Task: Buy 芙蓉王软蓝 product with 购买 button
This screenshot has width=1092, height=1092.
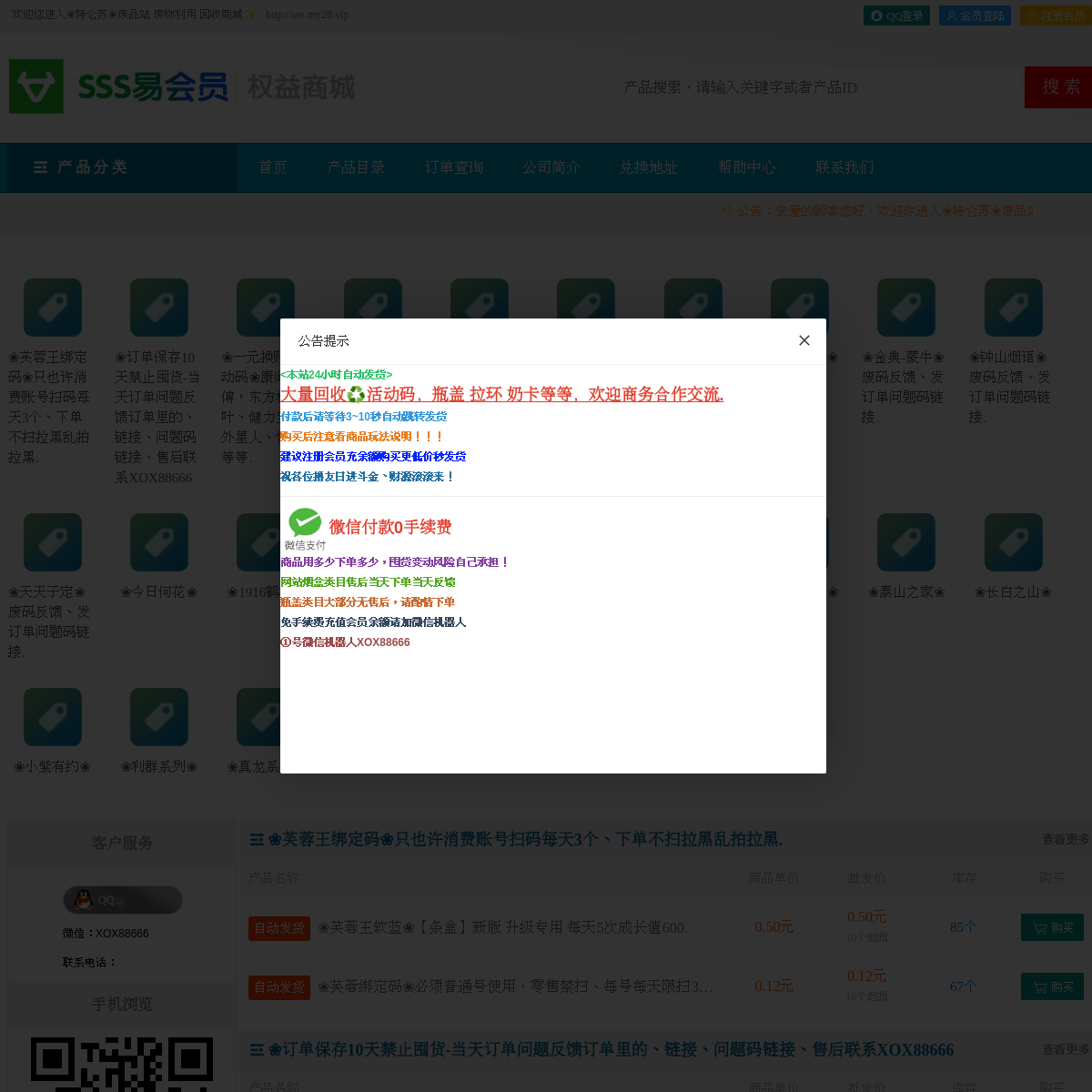Action: click(1052, 927)
